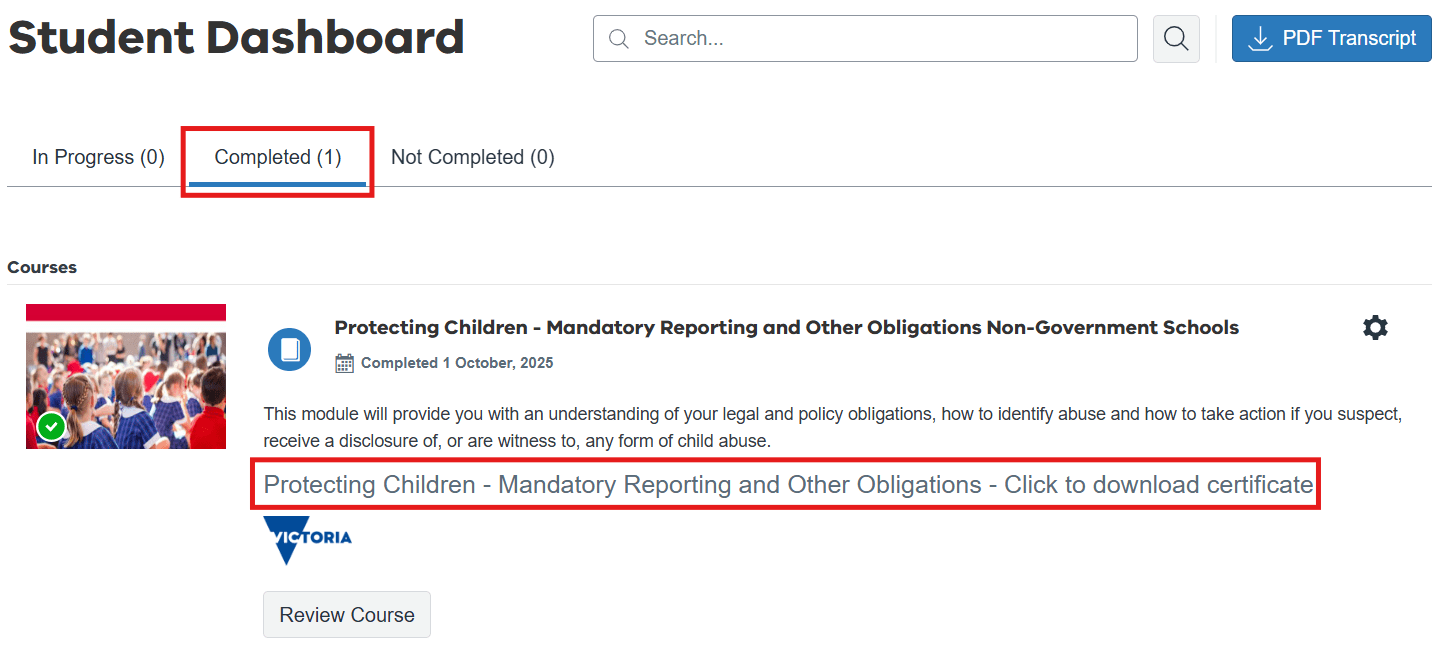
Task: Open the Protecting Children course title
Action: click(x=786, y=328)
